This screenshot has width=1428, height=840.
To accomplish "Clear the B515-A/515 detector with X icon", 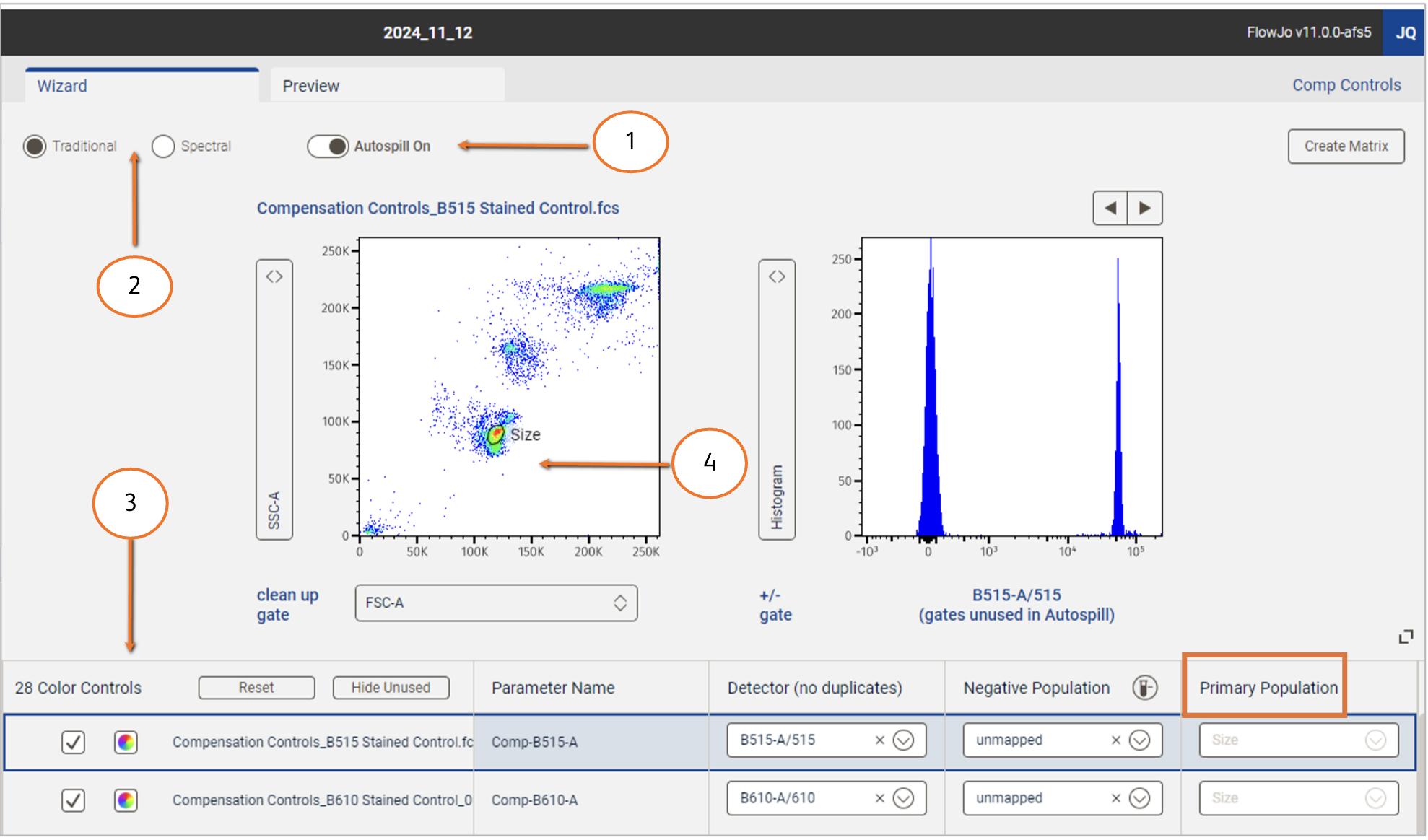I will [879, 740].
